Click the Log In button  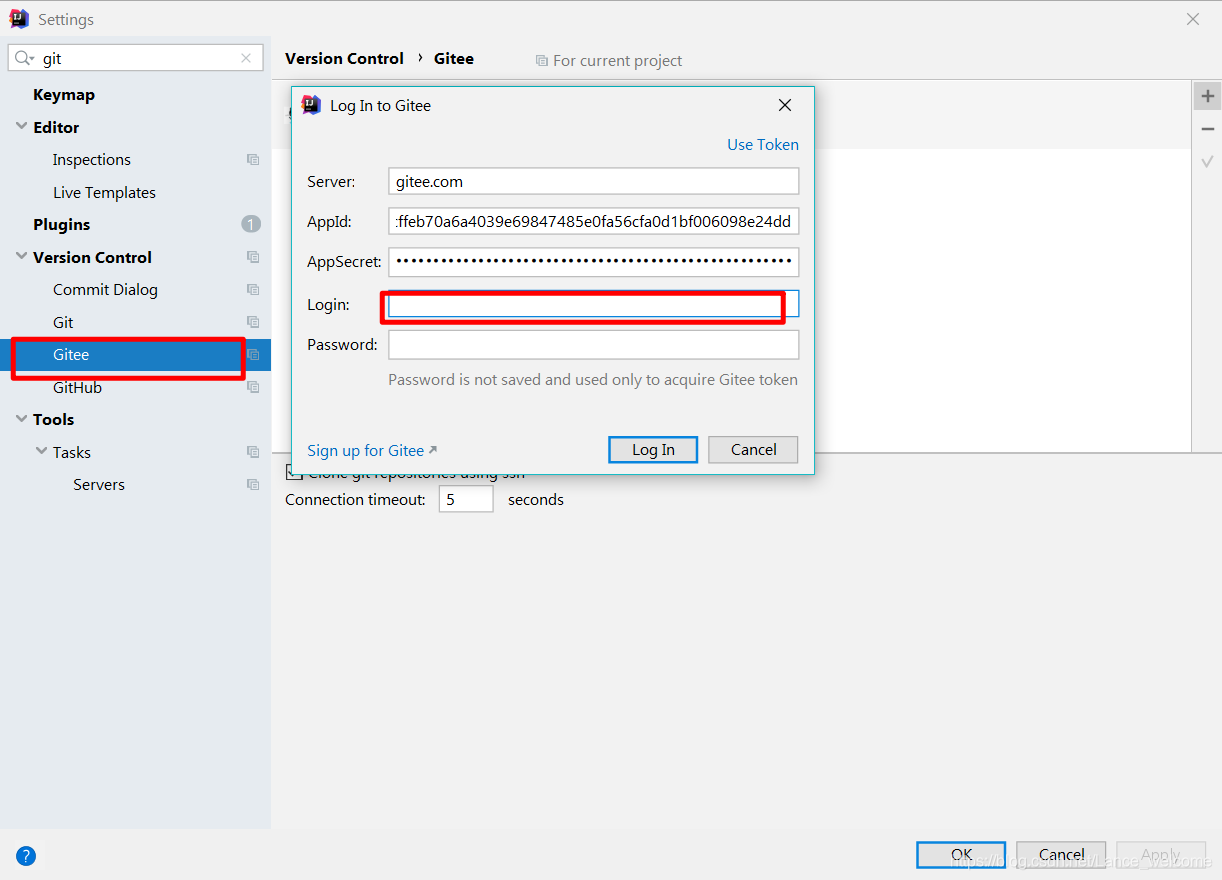pos(653,450)
